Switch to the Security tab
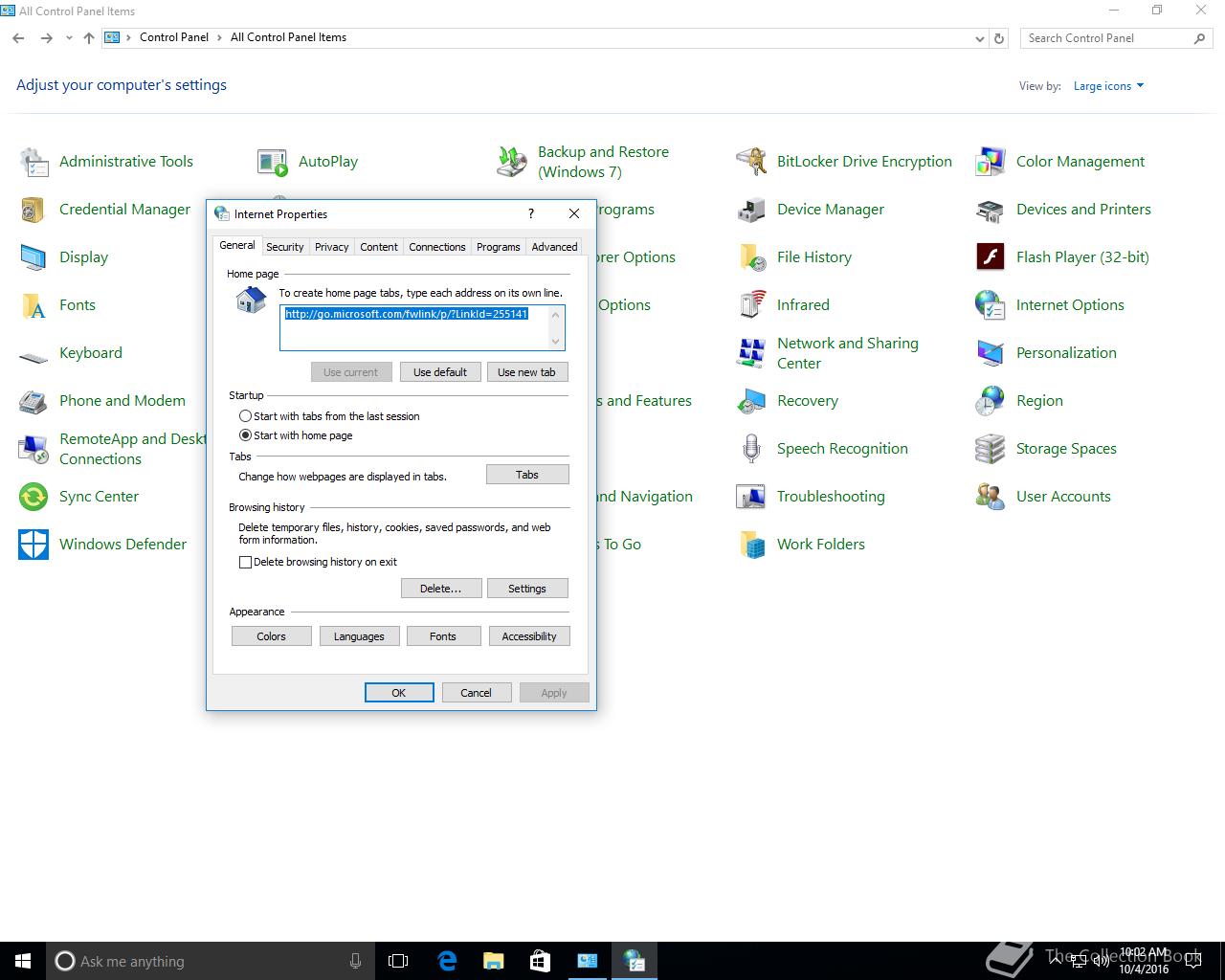 tap(285, 247)
